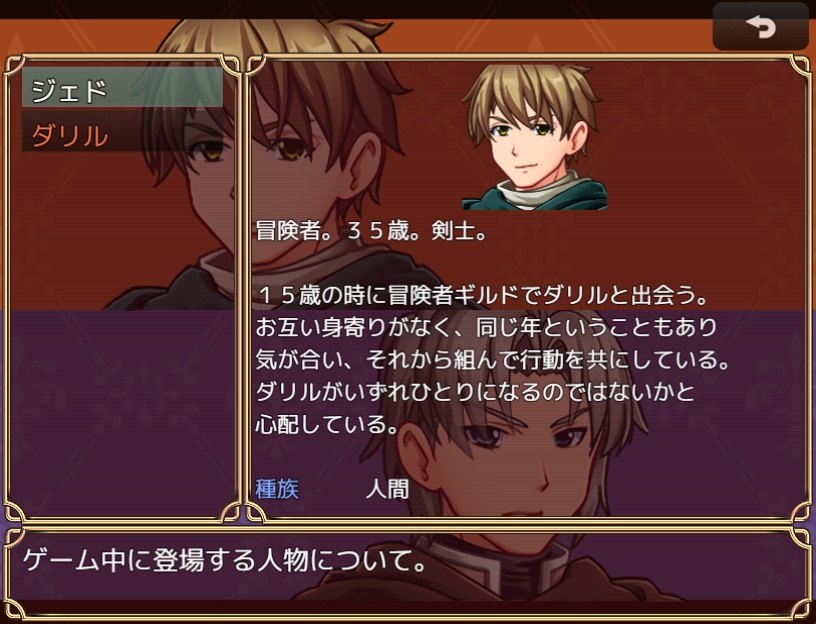Click the 人間 race value
Viewport: 816px width, 624px height.
[x=388, y=489]
